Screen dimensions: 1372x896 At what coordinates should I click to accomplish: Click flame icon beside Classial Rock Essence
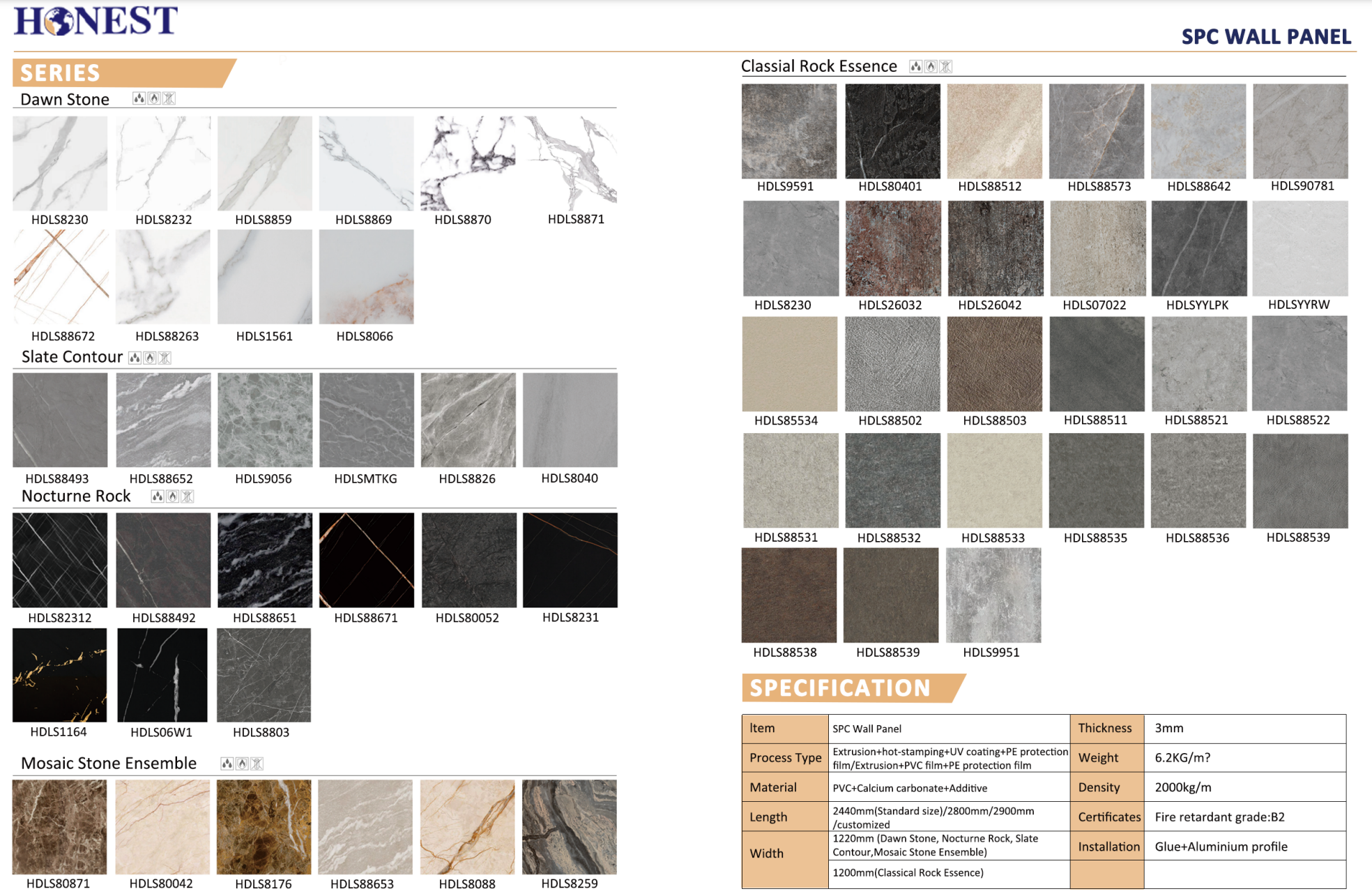click(x=931, y=66)
